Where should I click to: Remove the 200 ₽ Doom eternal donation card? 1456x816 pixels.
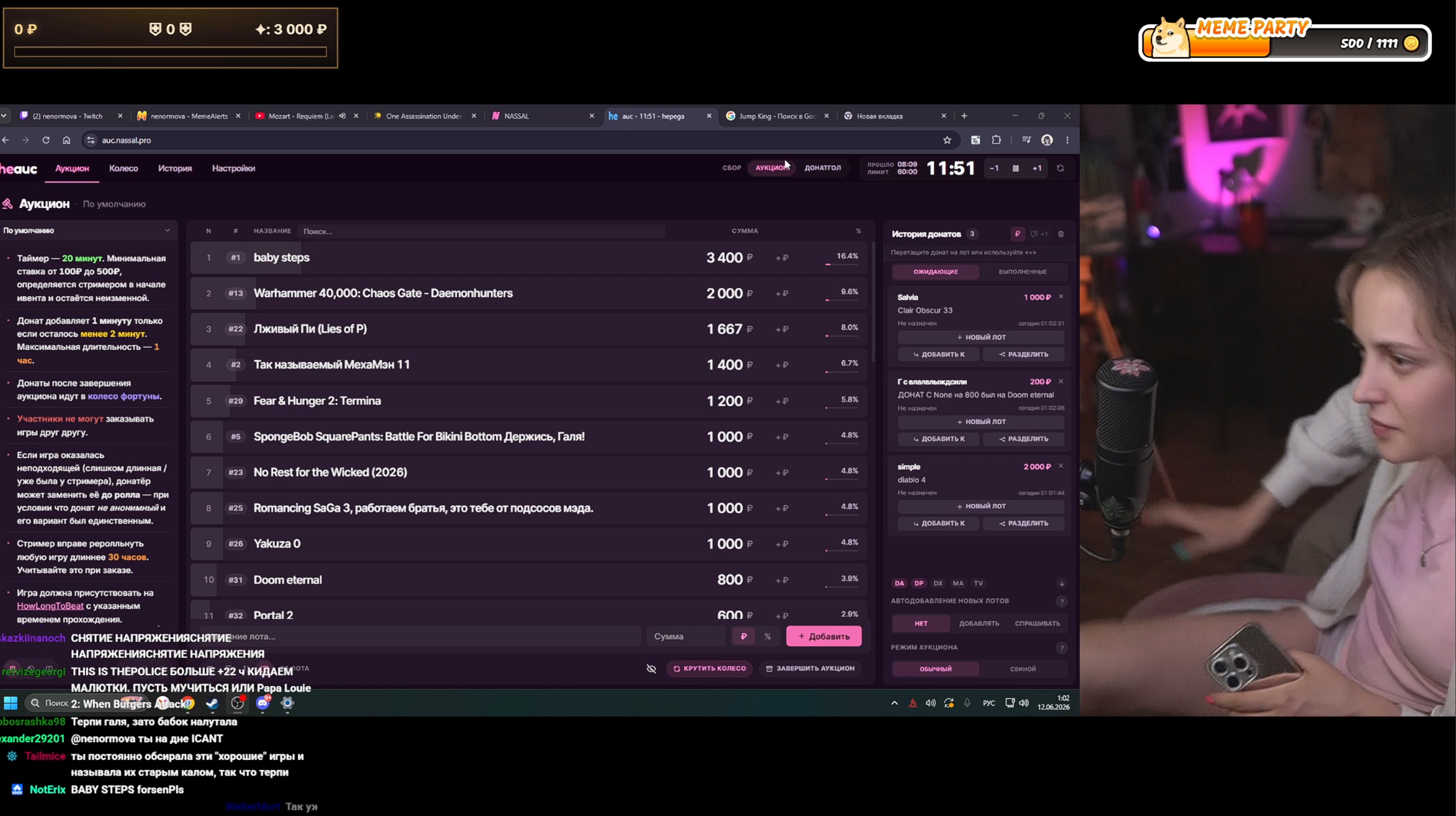[x=1061, y=381]
